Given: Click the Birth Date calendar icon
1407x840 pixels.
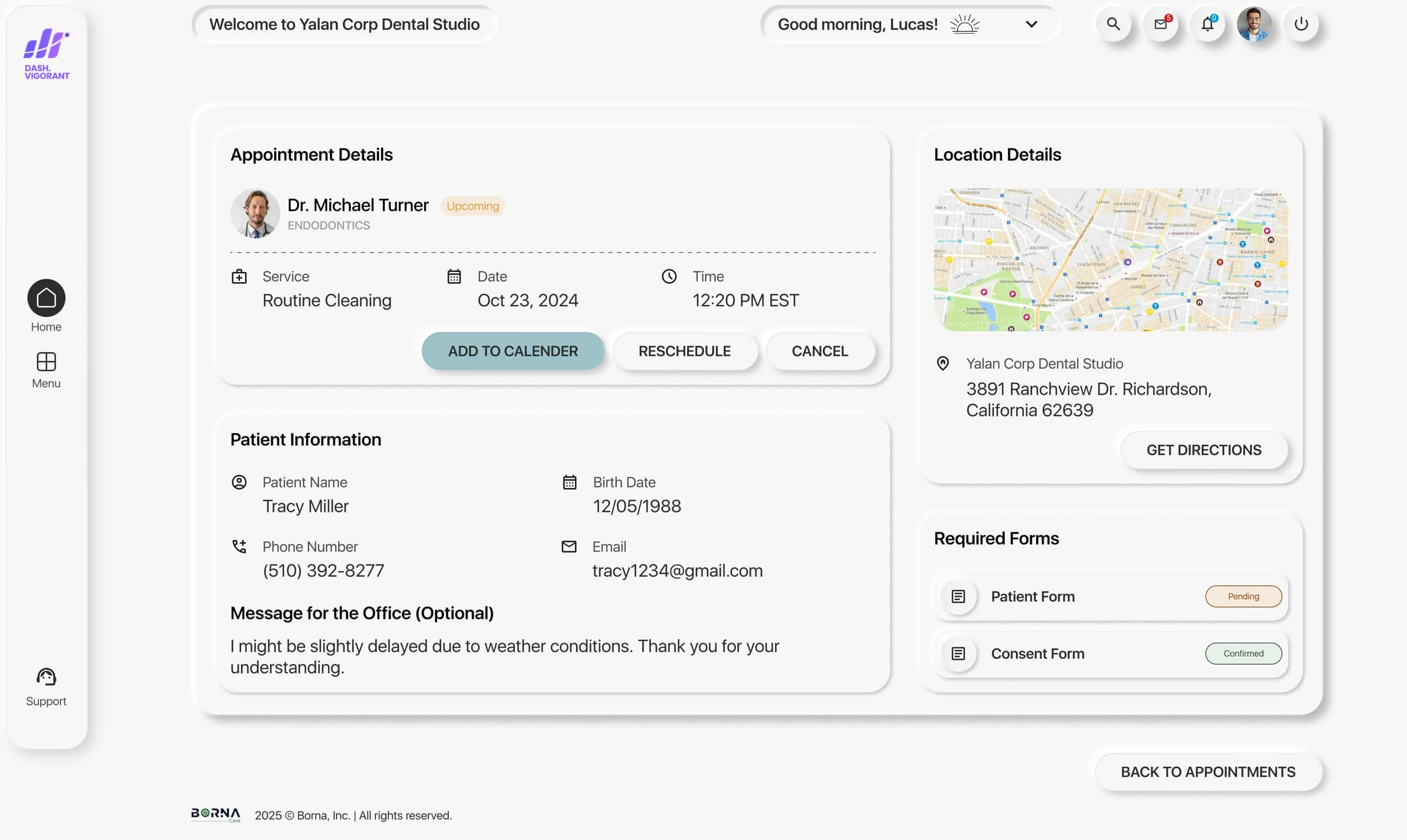Looking at the screenshot, I should 569,482.
